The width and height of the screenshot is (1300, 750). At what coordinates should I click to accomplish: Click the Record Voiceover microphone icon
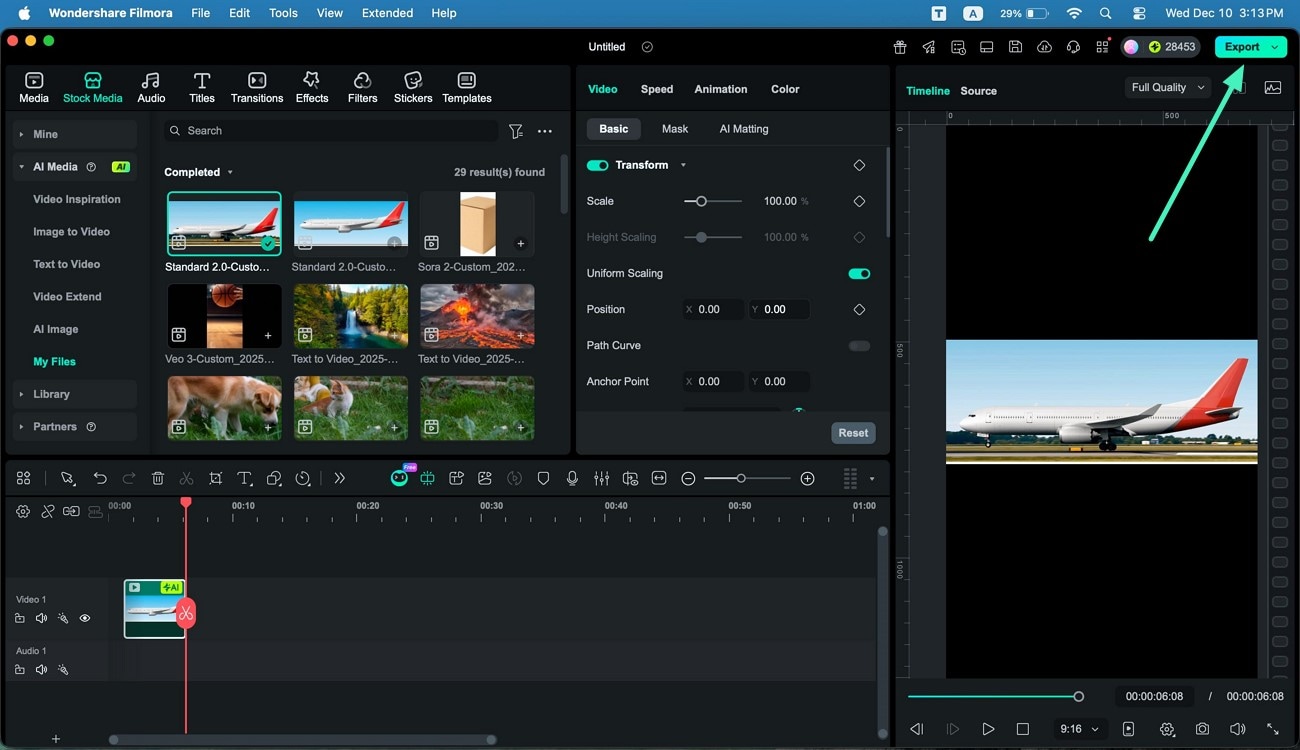(x=572, y=478)
